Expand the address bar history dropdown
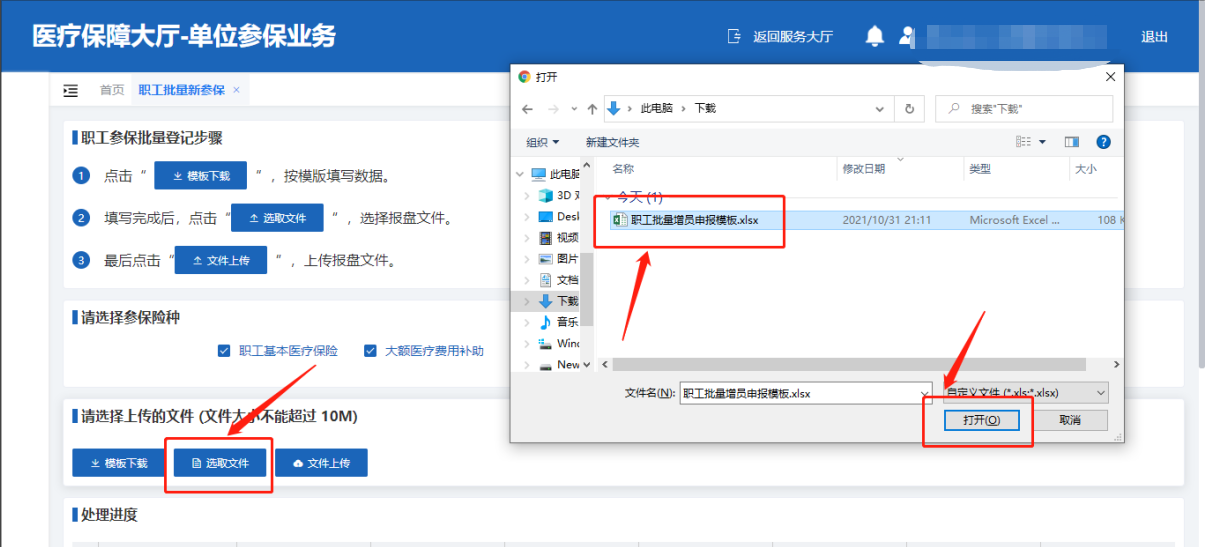 click(x=880, y=108)
